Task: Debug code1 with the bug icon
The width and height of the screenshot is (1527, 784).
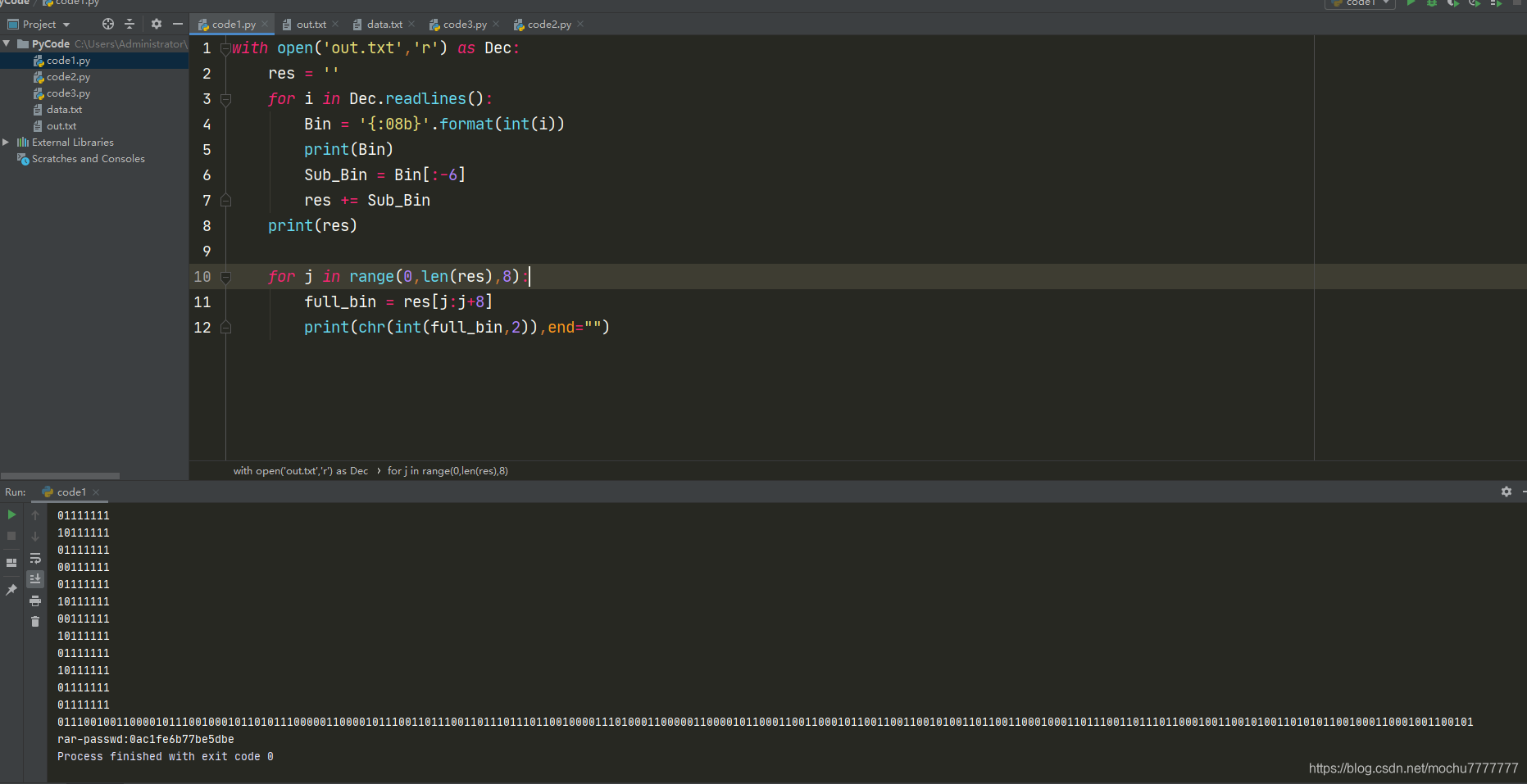Action: point(1432,3)
